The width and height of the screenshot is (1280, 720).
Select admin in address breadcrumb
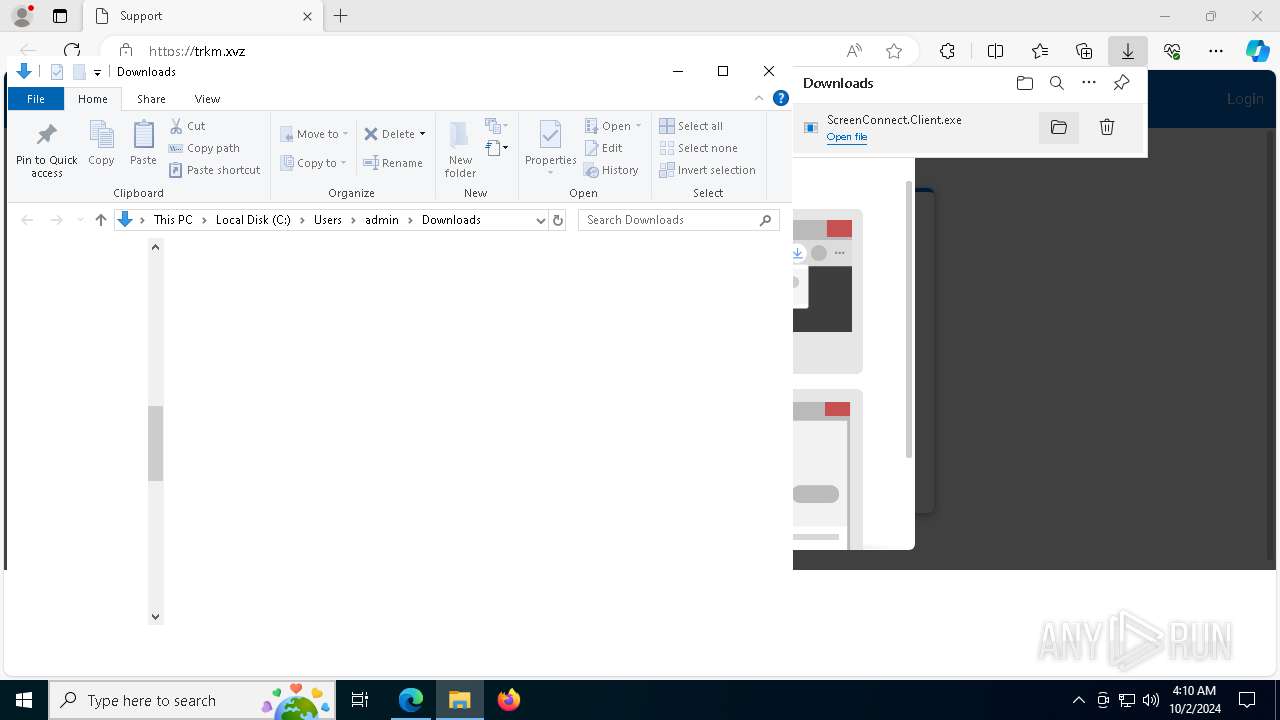pyautogui.click(x=382, y=220)
